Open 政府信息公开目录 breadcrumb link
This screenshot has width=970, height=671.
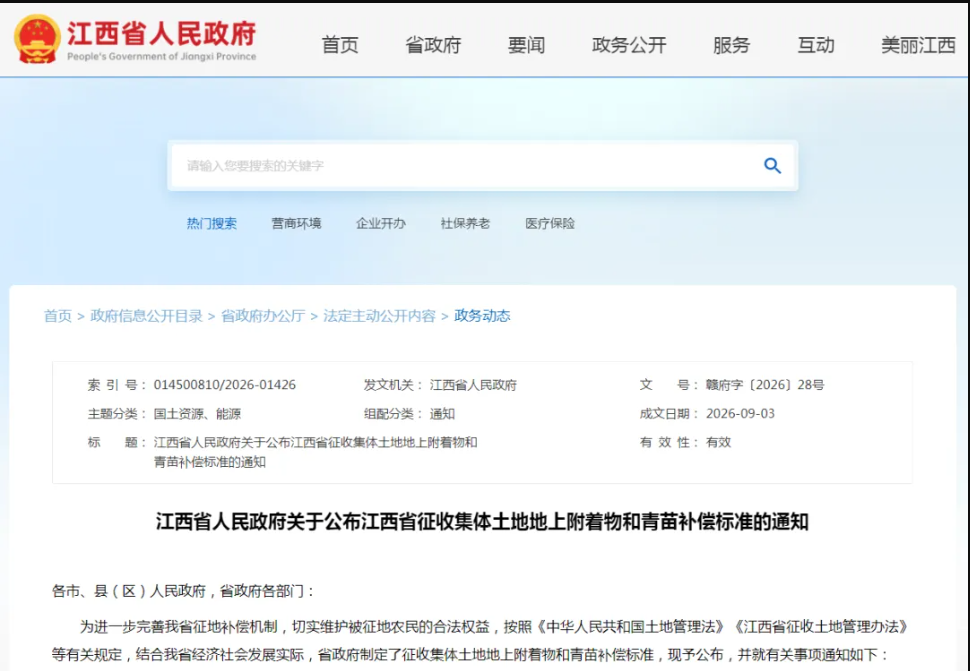pos(147,316)
